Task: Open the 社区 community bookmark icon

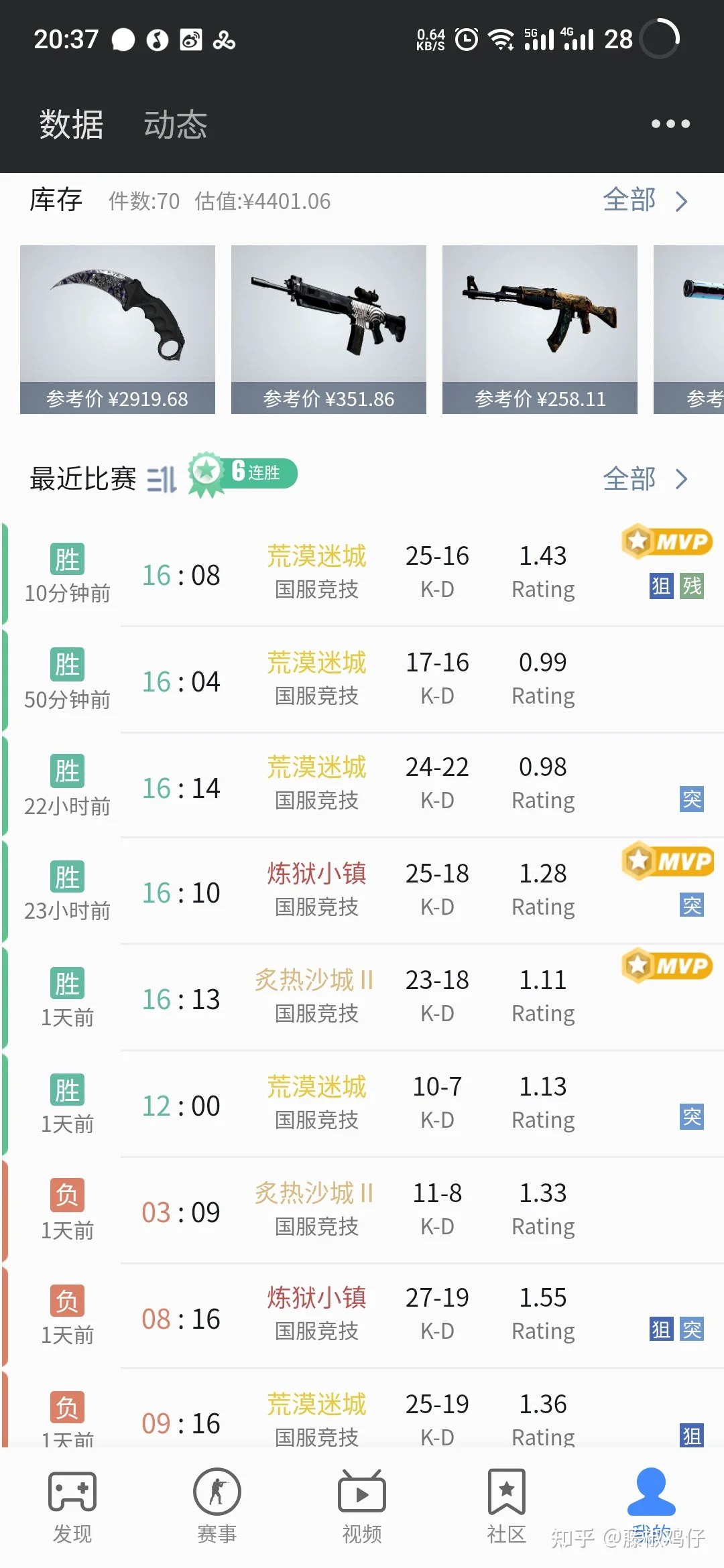Action: coord(506,1492)
